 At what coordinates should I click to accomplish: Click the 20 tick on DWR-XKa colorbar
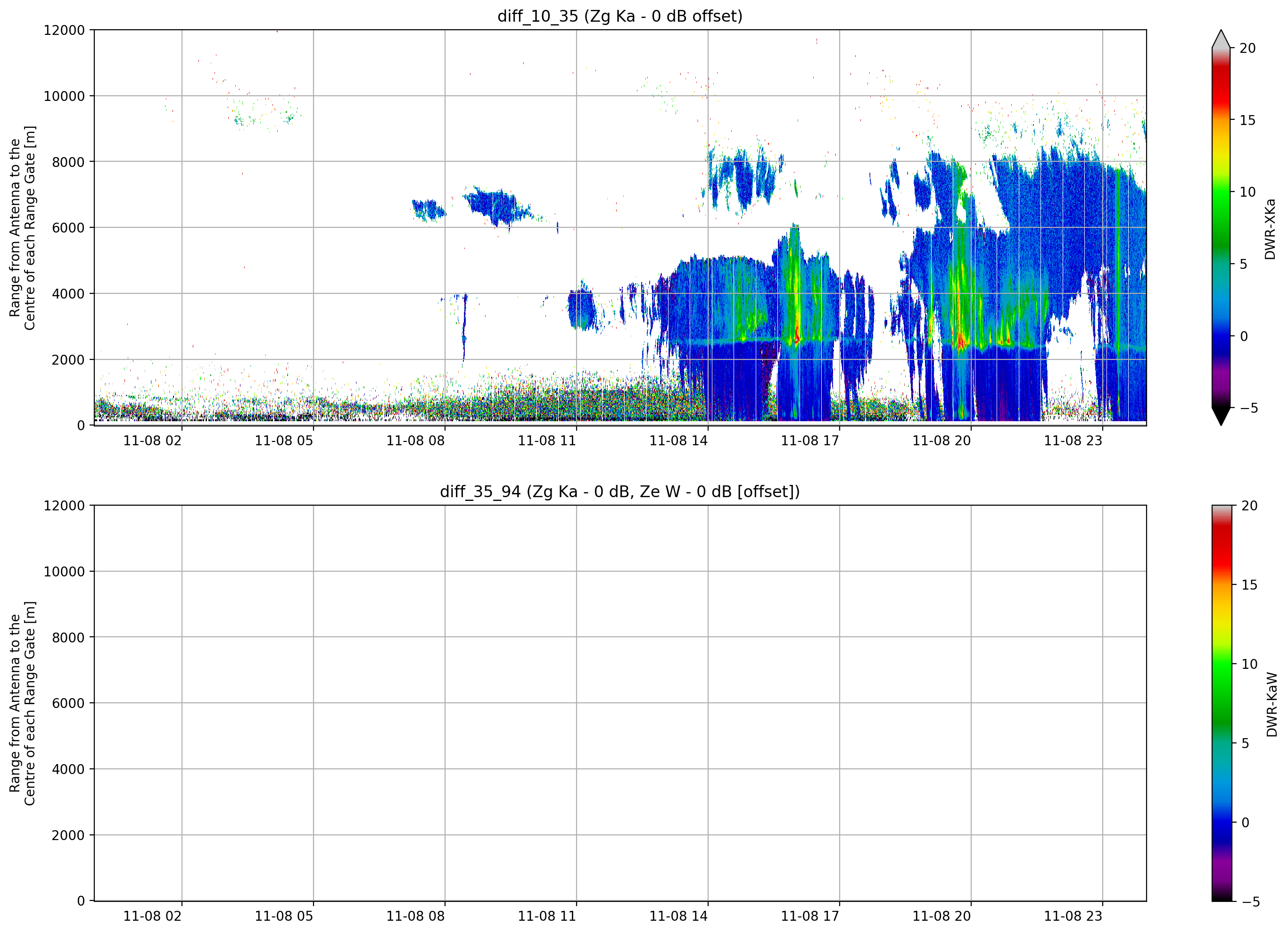point(1247,48)
